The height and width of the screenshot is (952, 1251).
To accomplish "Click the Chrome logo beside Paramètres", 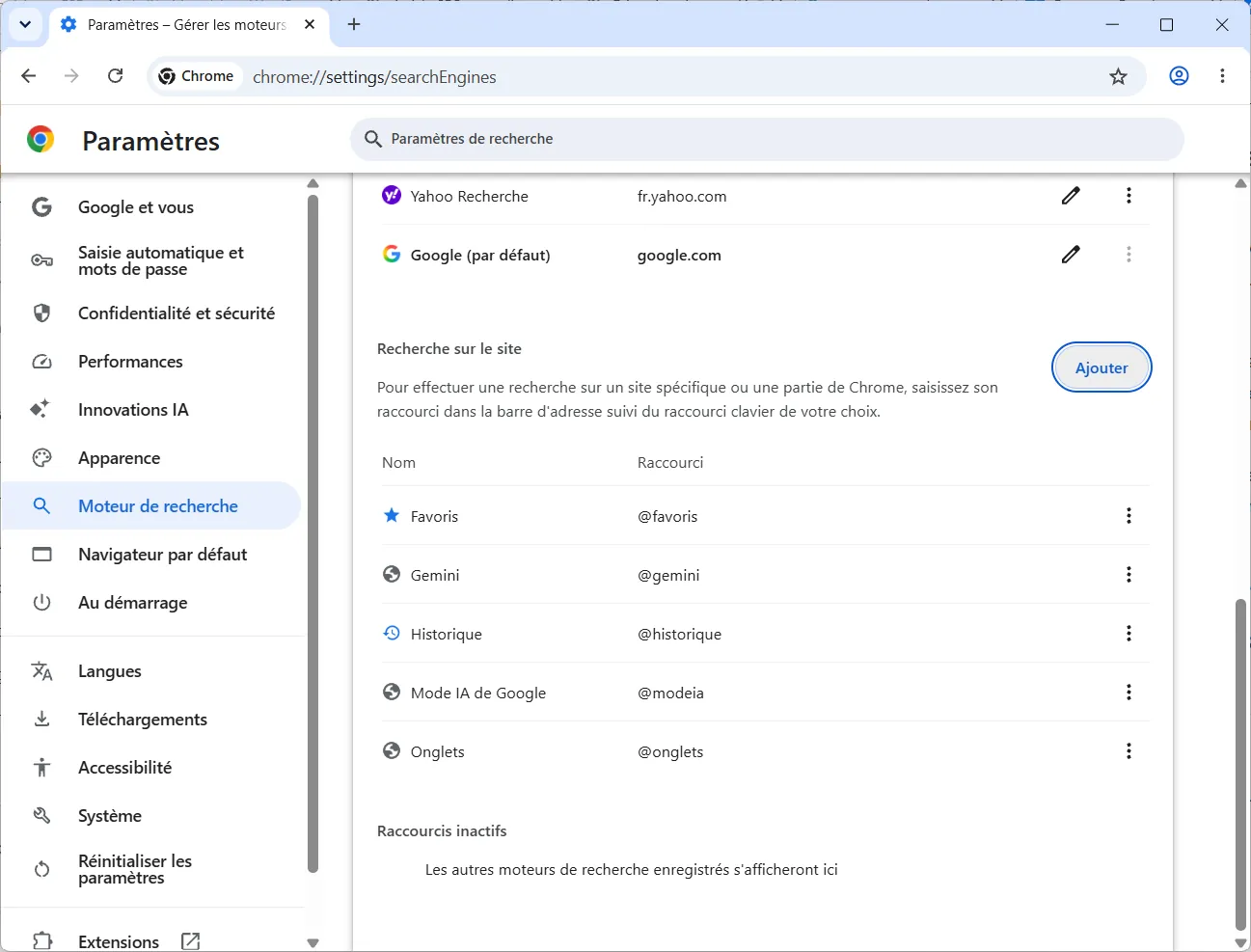I will tap(41, 140).
